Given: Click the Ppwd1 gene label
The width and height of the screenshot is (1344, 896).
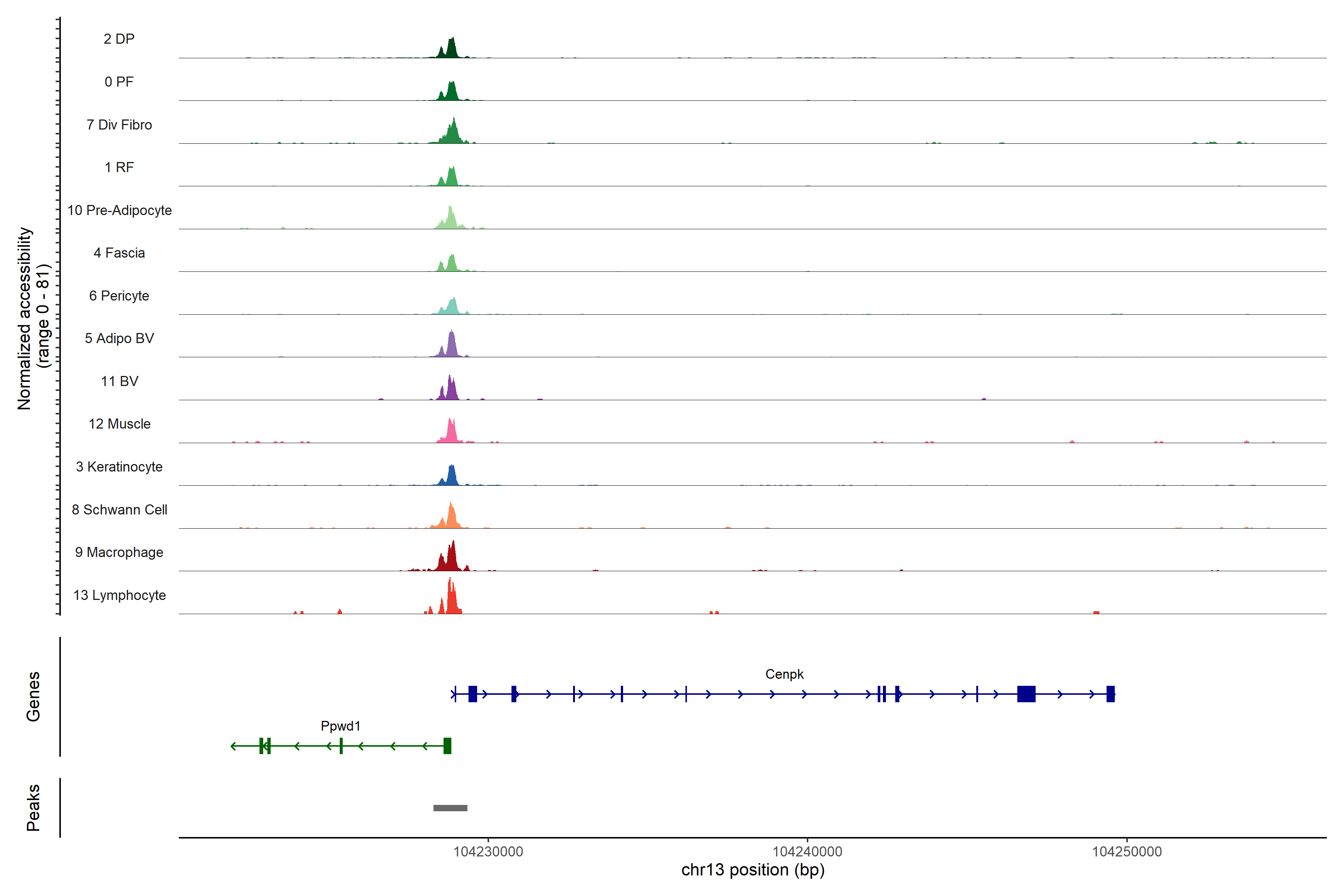Looking at the screenshot, I should coord(340,726).
